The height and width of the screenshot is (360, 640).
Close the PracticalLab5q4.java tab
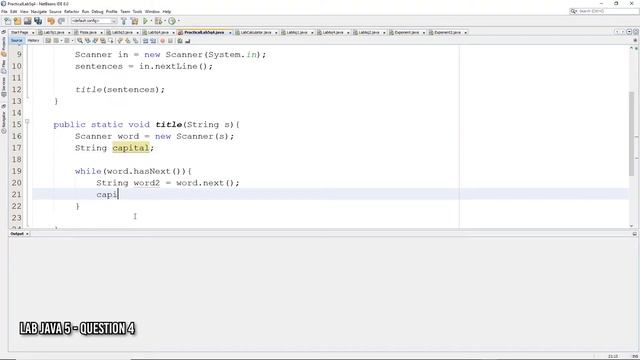click(x=230, y=32)
